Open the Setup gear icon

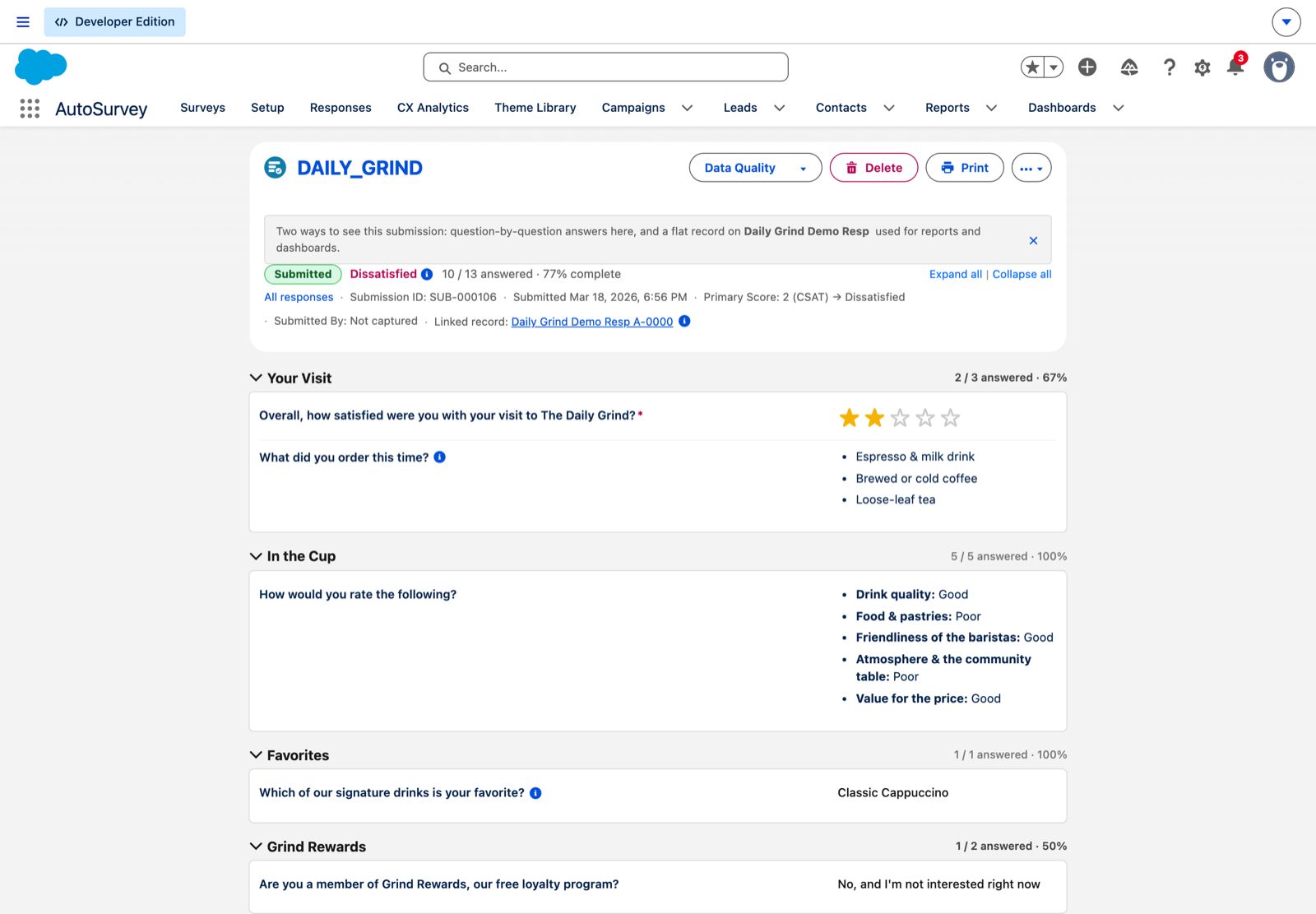coord(1202,67)
